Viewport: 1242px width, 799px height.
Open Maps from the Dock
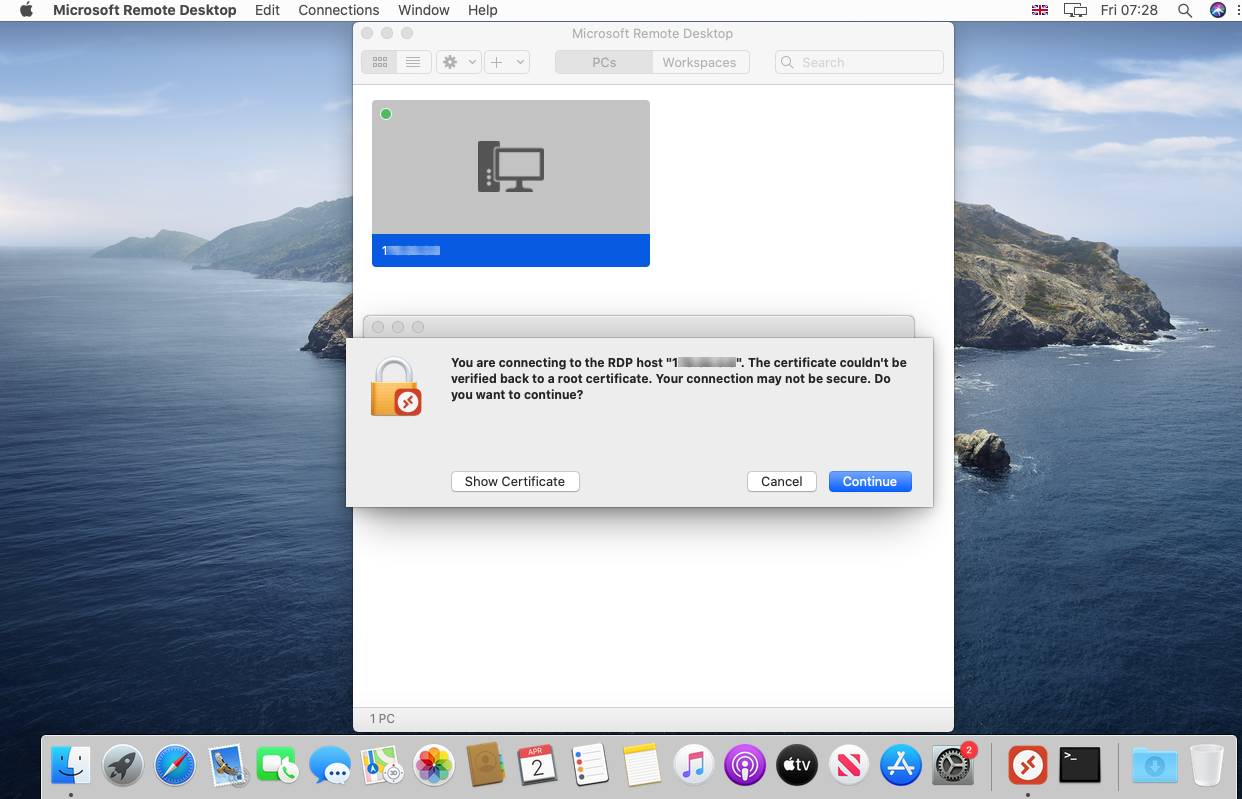click(x=382, y=766)
